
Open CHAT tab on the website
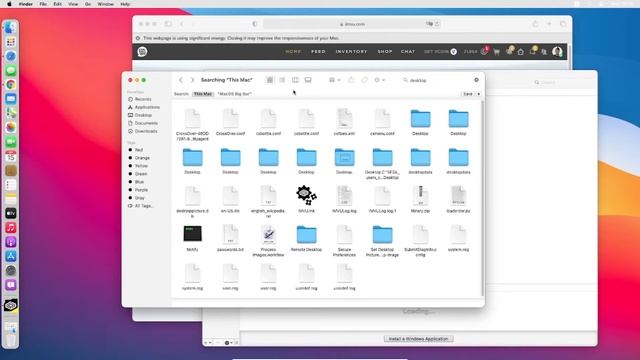(x=408, y=52)
